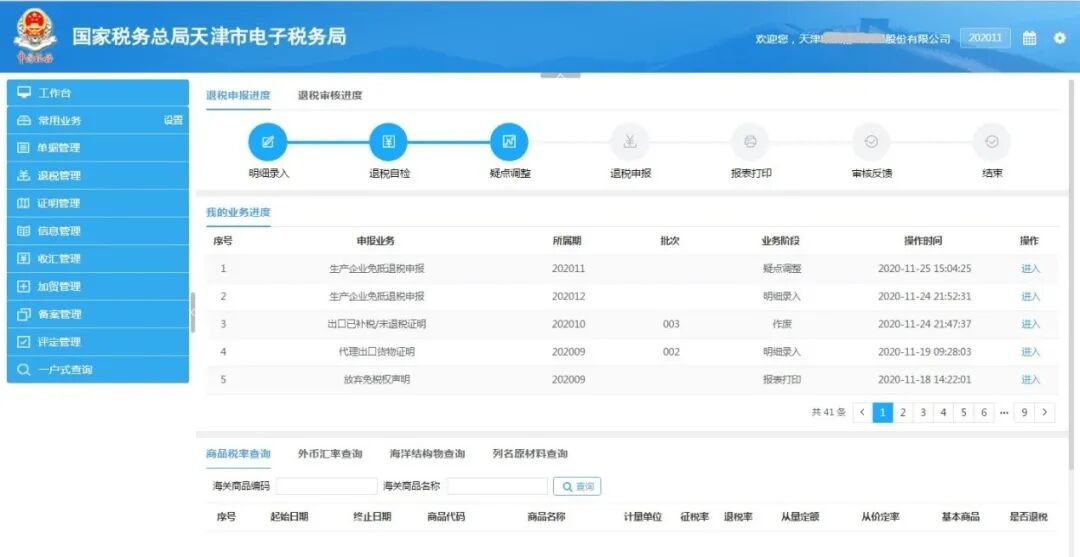Click the 退税管理 sidebar icon
Screen dimensions: 1080x557
click(24, 176)
